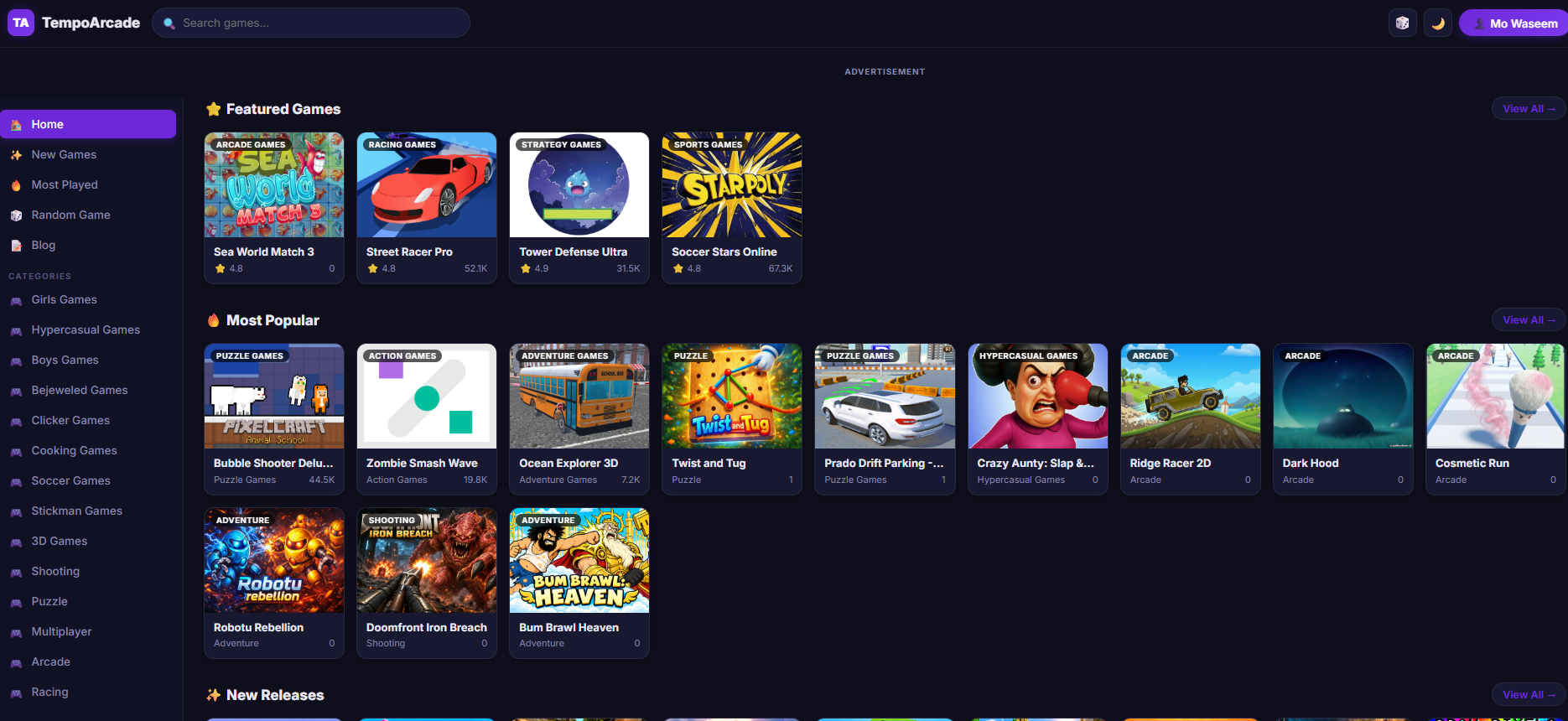This screenshot has width=1568, height=721.
Task: Click the Hypercasual Games controller icon
Action: point(16,330)
